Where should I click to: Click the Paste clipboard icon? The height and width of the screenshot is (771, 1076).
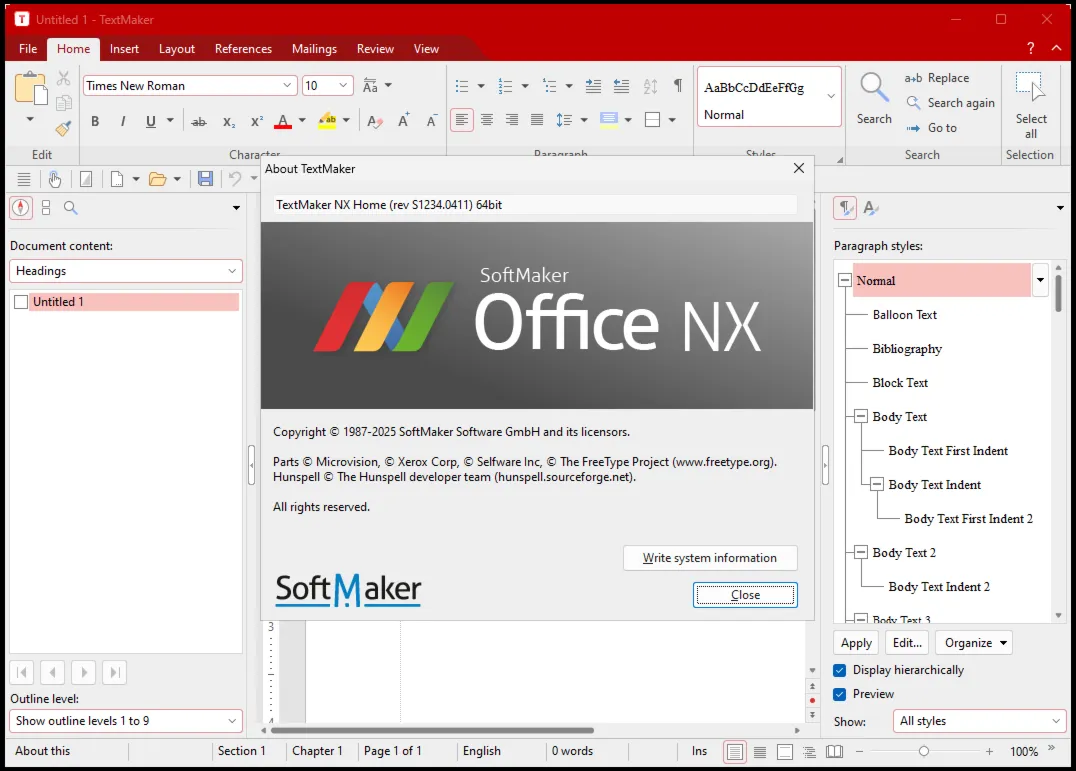31,88
